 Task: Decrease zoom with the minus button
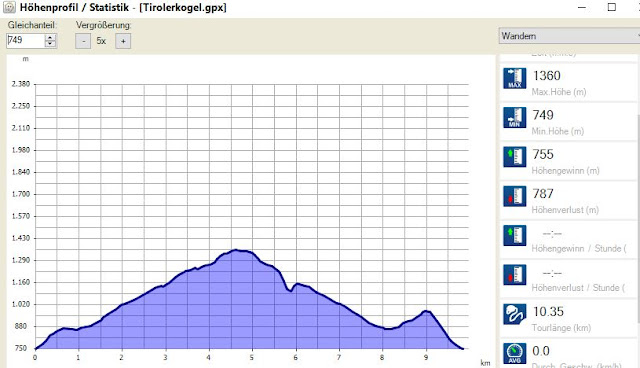[83, 41]
